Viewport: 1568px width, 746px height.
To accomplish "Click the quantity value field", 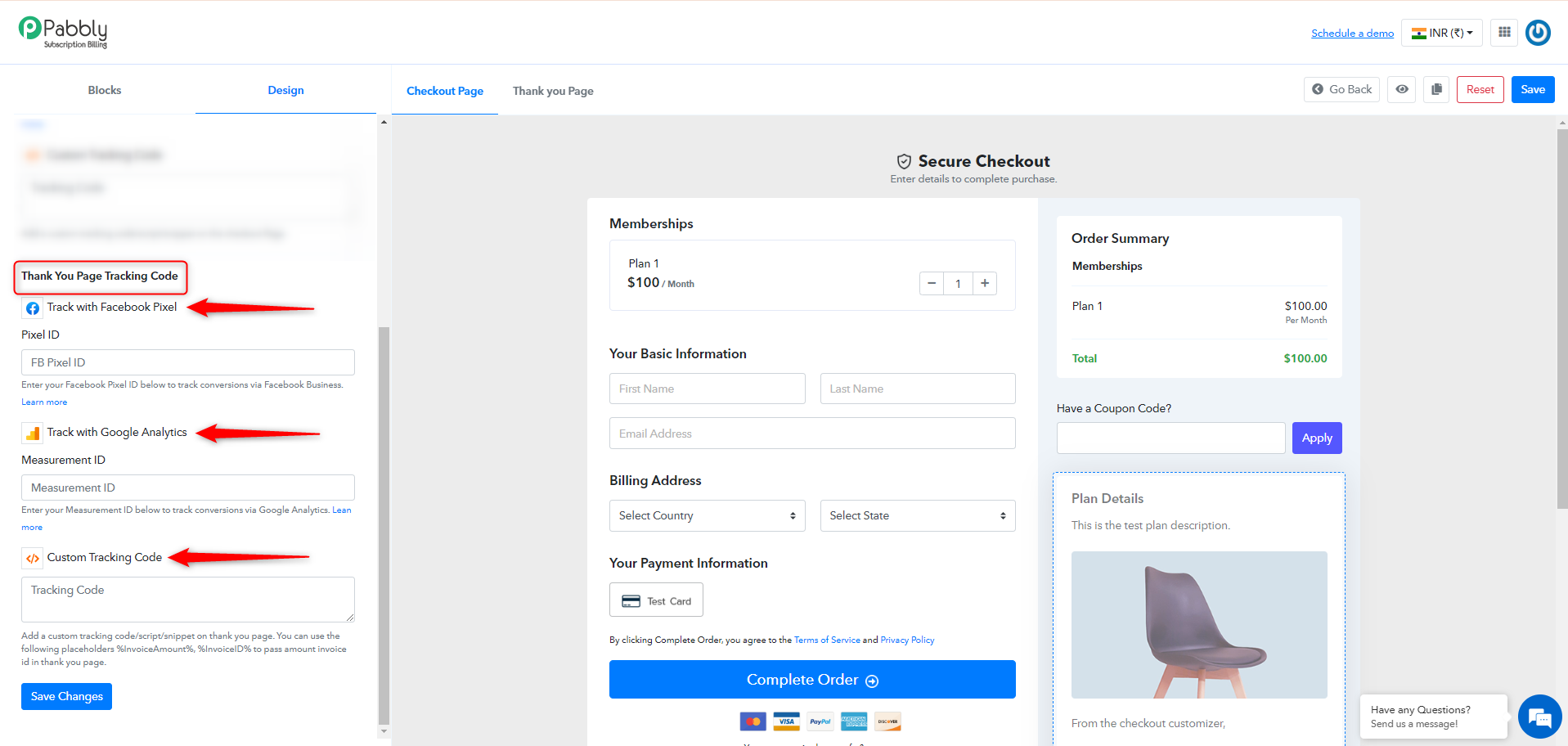I will (958, 283).
